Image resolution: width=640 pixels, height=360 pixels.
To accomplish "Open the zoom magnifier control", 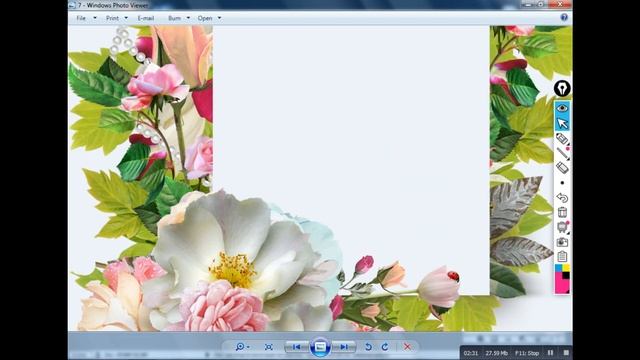I will [x=242, y=347].
